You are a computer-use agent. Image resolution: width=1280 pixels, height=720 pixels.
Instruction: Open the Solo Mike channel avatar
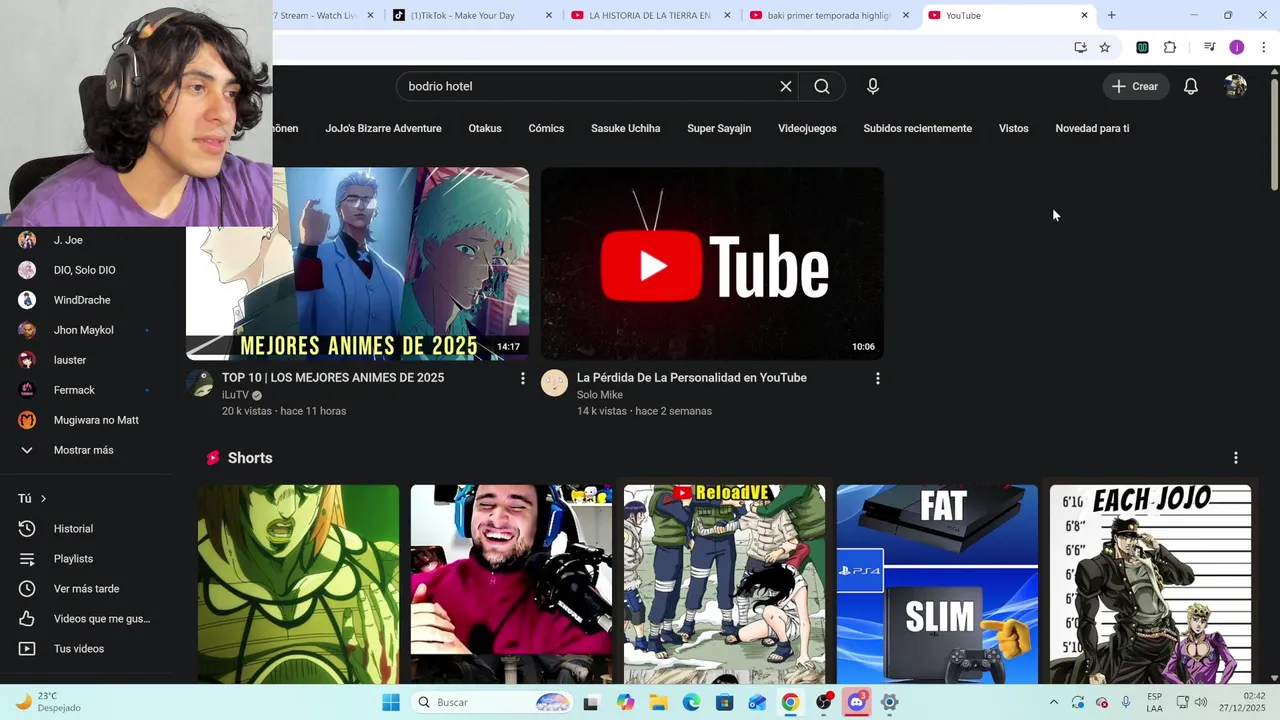[x=554, y=383]
